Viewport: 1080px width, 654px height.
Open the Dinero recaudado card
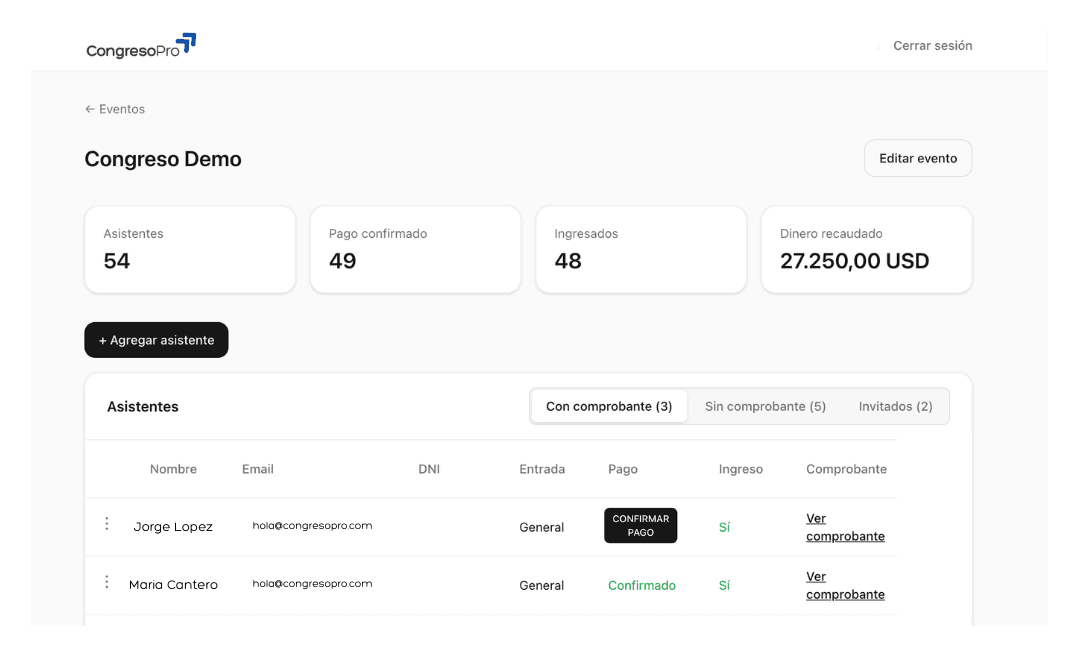click(866, 250)
